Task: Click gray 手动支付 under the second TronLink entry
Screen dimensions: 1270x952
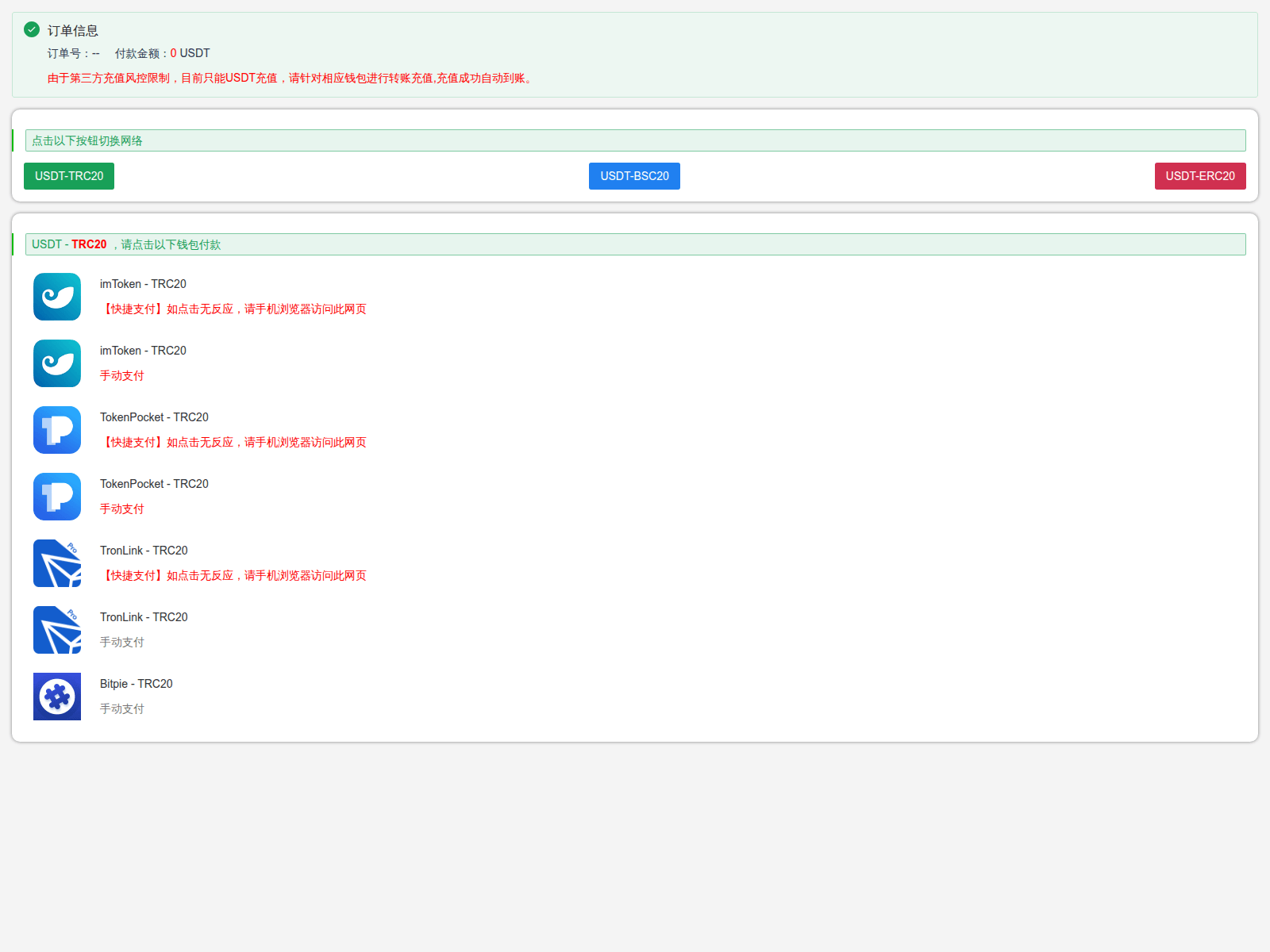Action: [x=122, y=643]
